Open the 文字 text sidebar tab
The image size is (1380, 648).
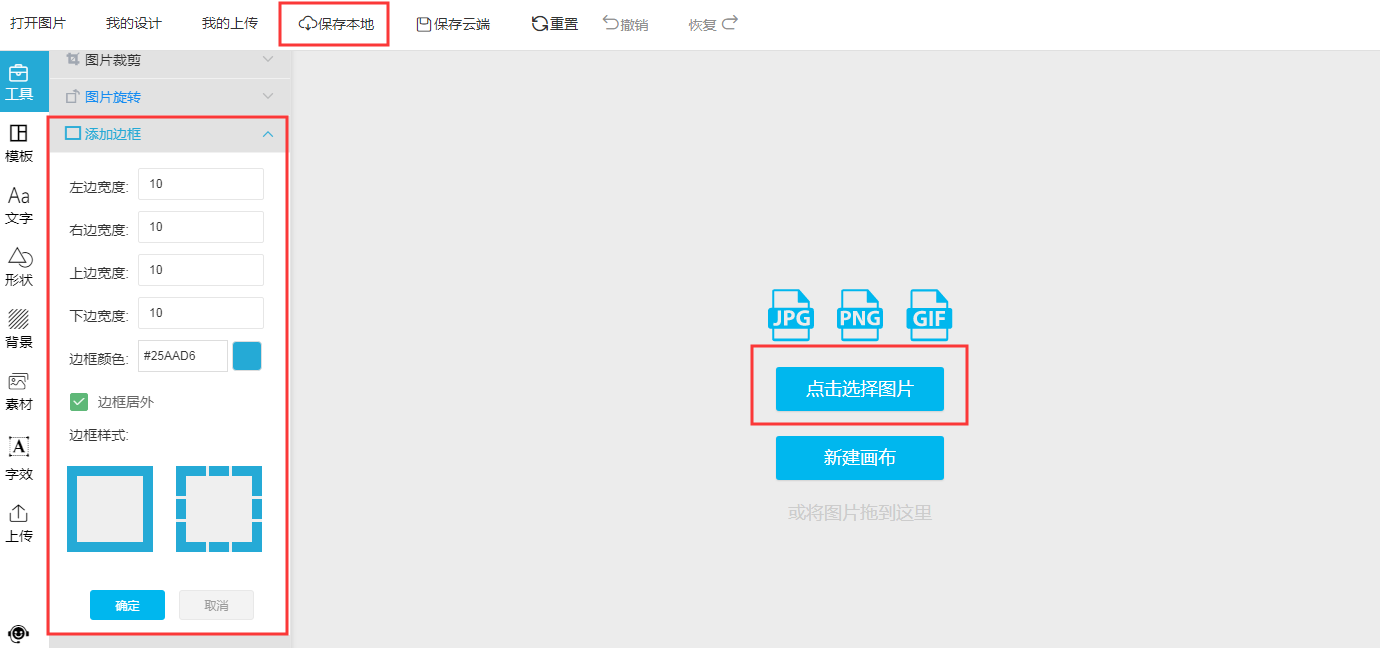[19, 205]
